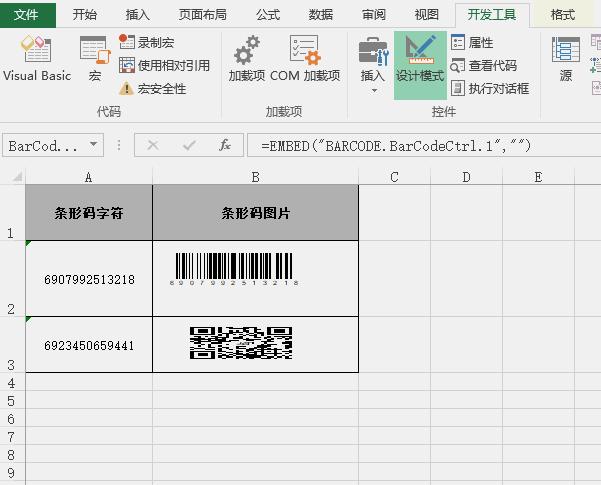This screenshot has width=601, height=485.
Task: Select column C header
Action: point(394,177)
